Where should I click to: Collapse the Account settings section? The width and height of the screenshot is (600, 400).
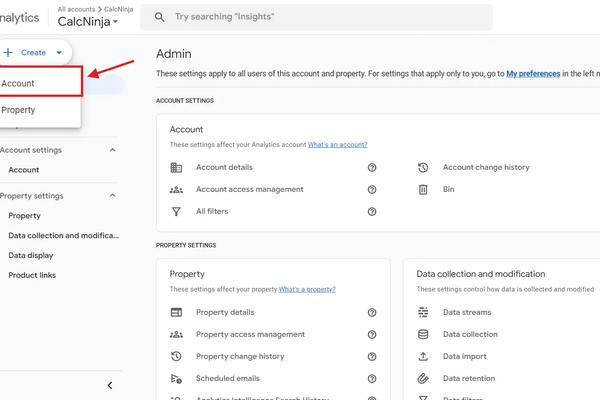[x=112, y=150]
